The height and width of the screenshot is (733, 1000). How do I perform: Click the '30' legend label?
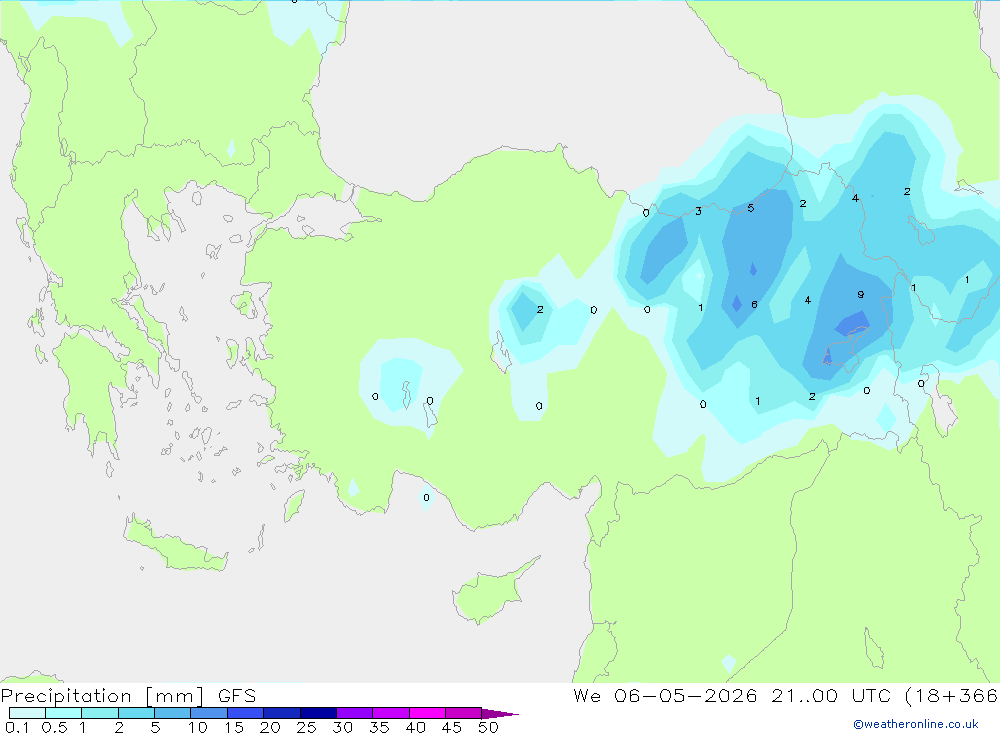point(342,727)
